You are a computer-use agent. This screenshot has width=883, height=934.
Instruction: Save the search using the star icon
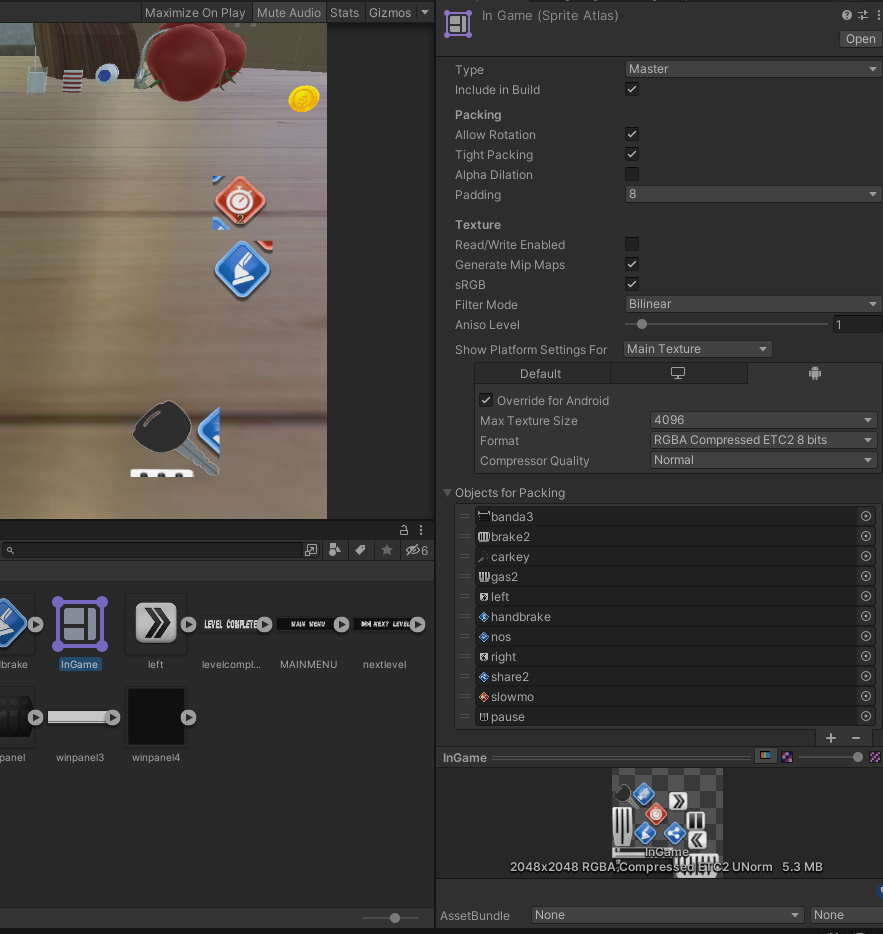point(385,549)
